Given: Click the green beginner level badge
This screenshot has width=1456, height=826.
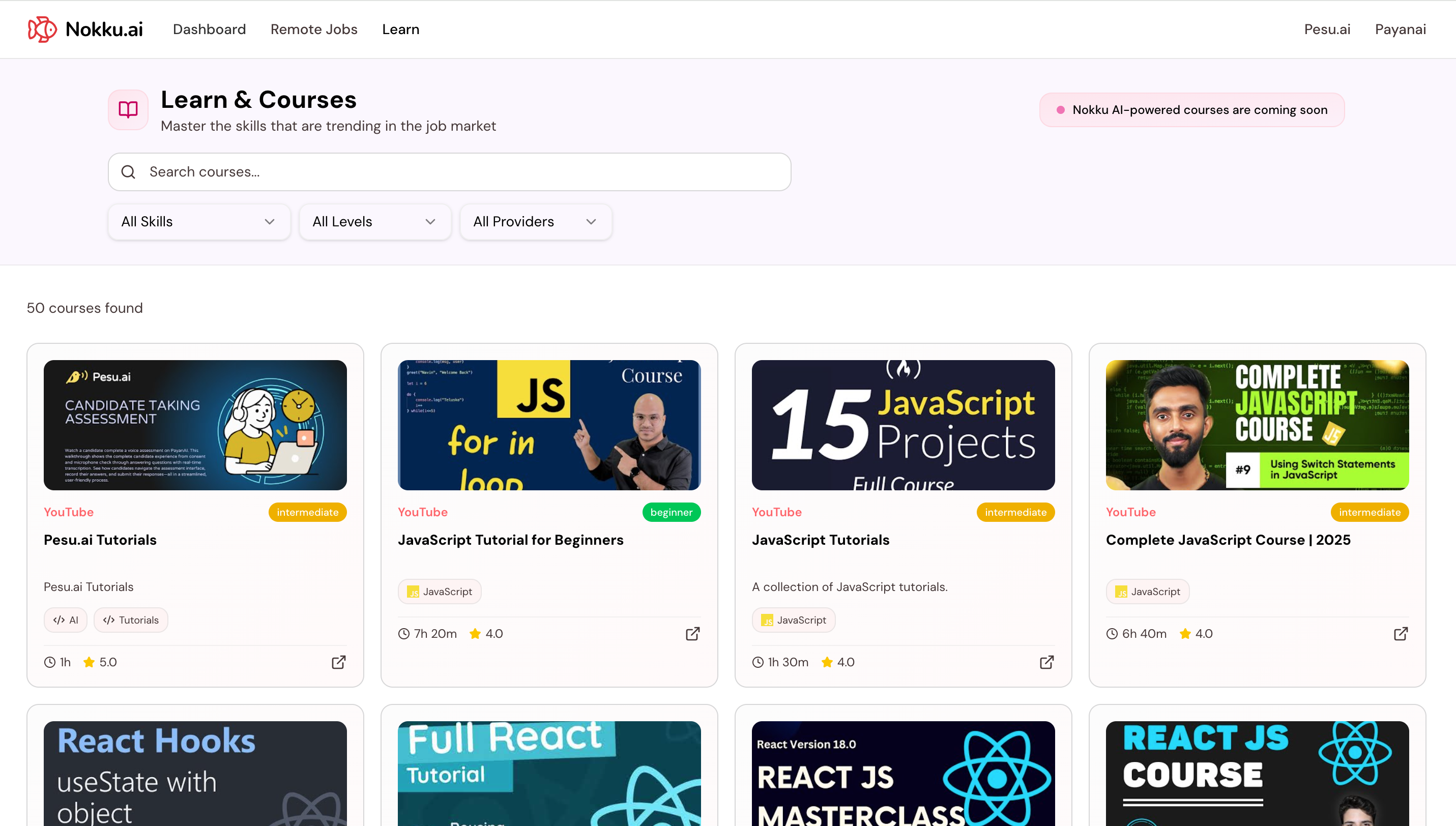Looking at the screenshot, I should [672, 512].
